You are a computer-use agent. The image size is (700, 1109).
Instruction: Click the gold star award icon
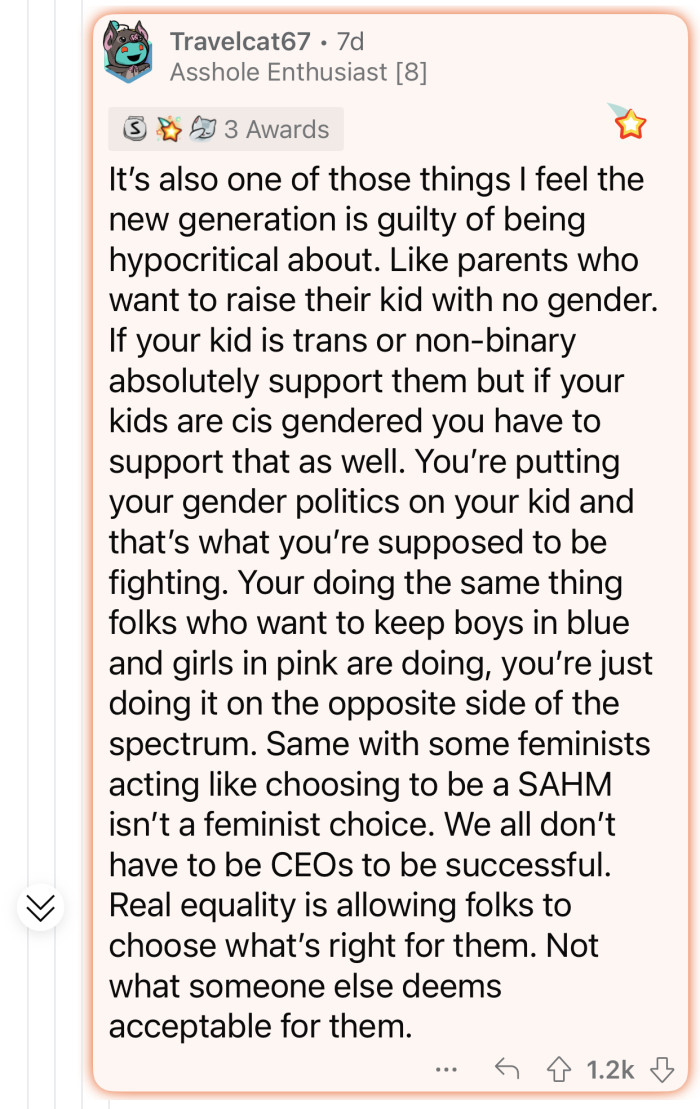(167, 128)
